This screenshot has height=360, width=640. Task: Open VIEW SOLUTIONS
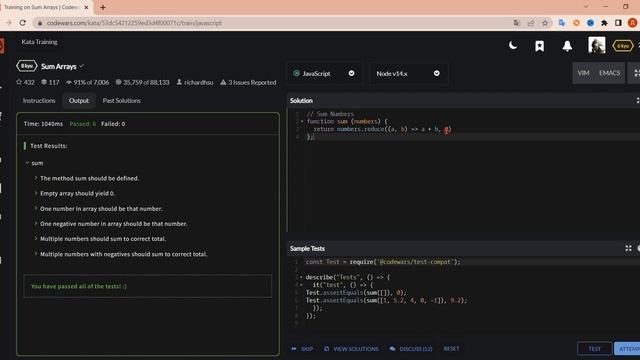pos(351,349)
